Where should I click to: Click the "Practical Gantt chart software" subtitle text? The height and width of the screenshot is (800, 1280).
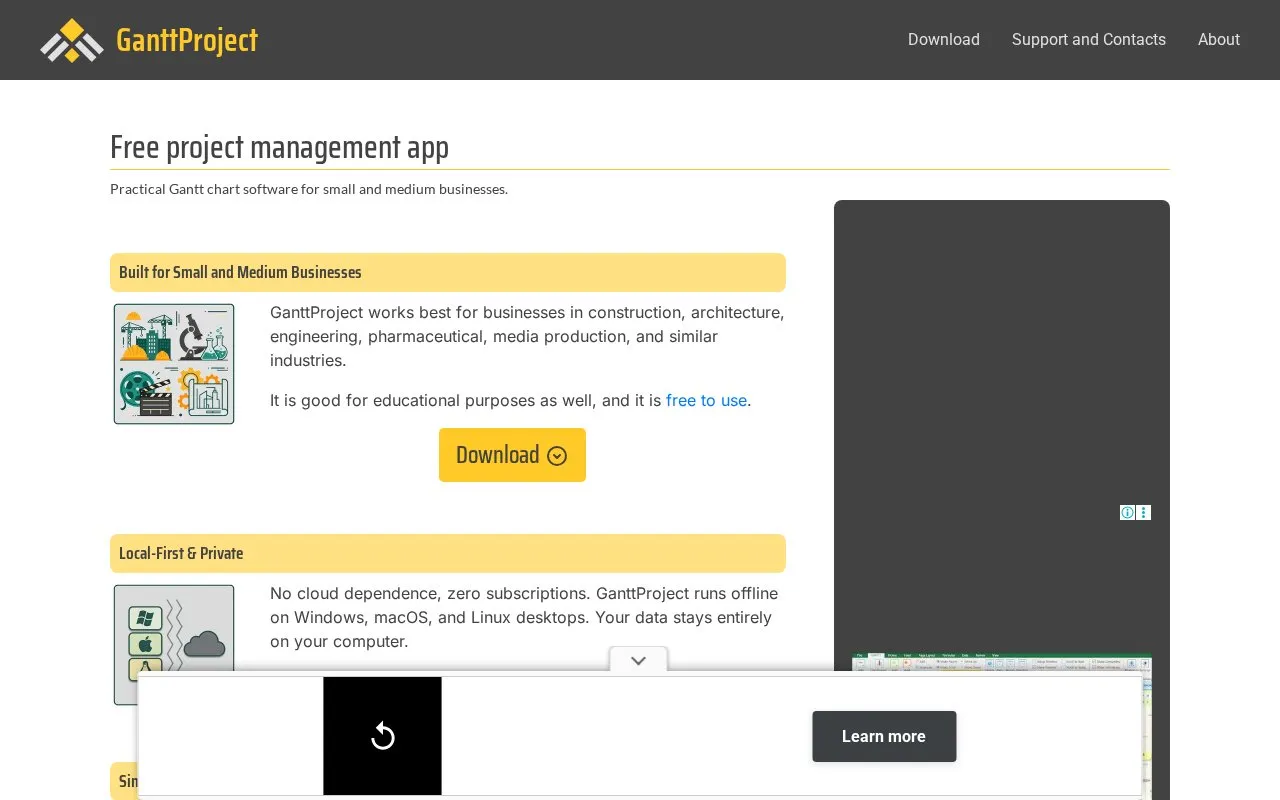click(309, 189)
